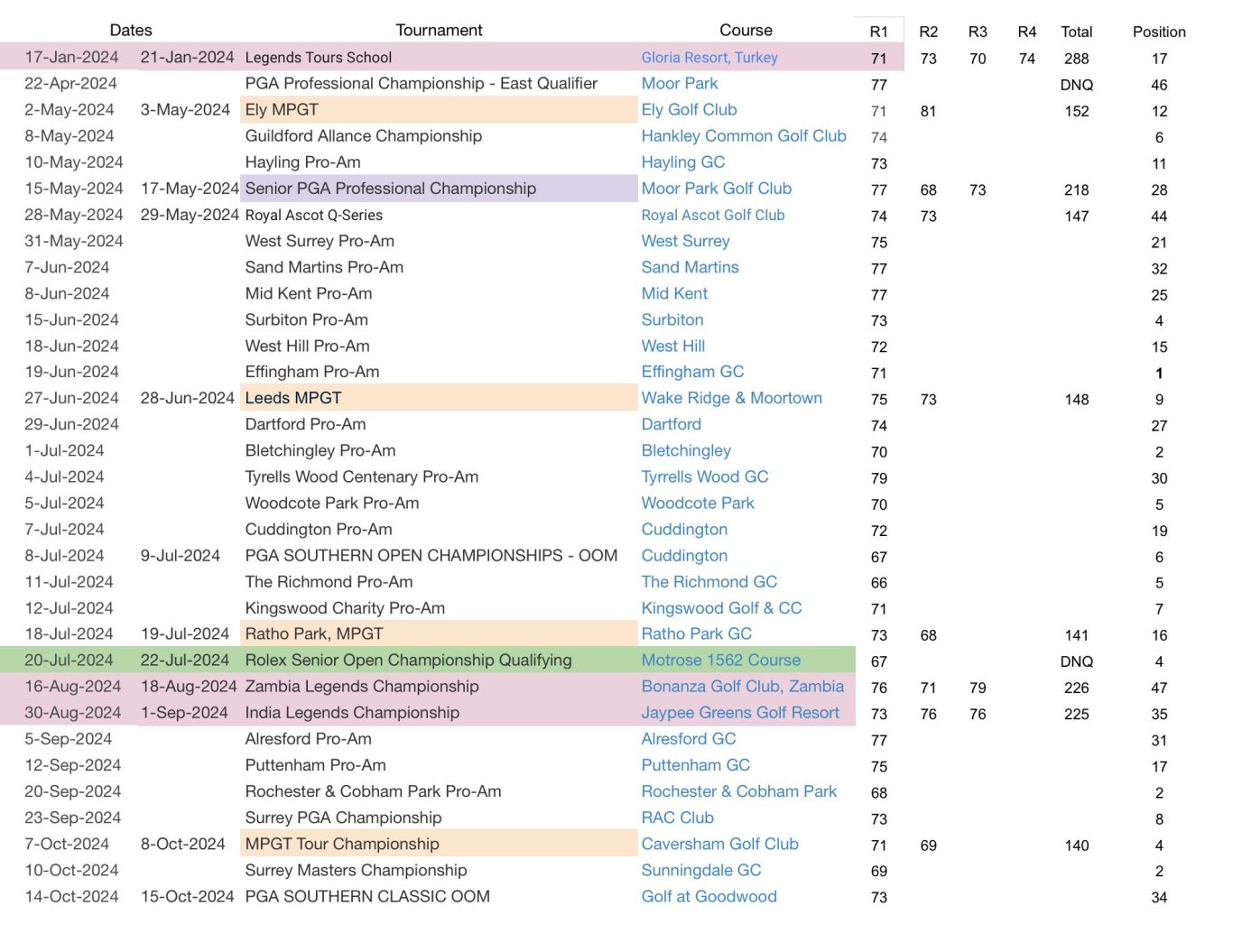The width and height of the screenshot is (1233, 952).
Task: Click the West Surrey course link
Action: (x=686, y=241)
